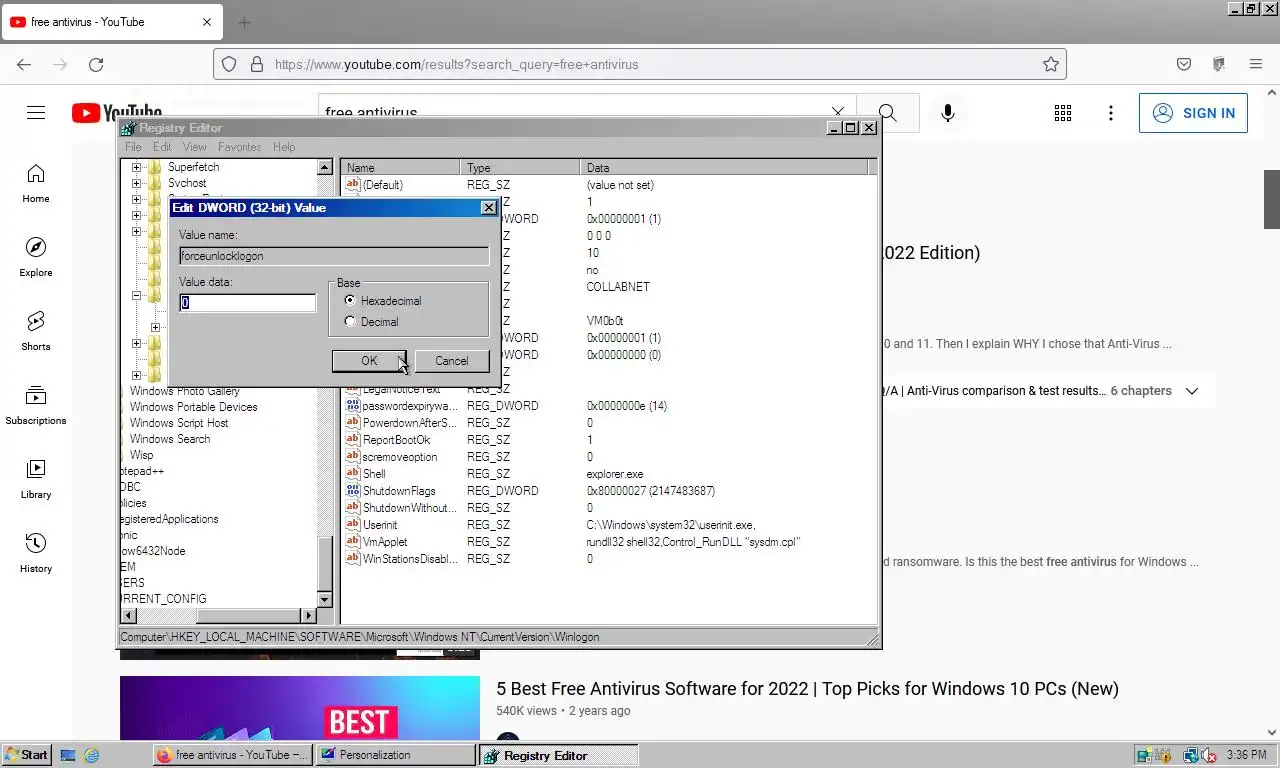Click the YouTube logo
Screen dimensions: 1280x768
click(x=117, y=112)
